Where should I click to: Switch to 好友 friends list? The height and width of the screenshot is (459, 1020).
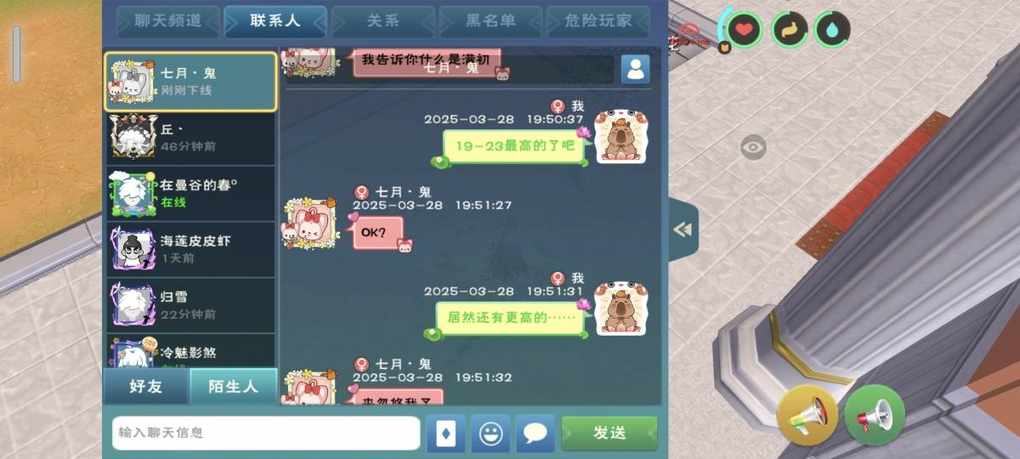146,387
